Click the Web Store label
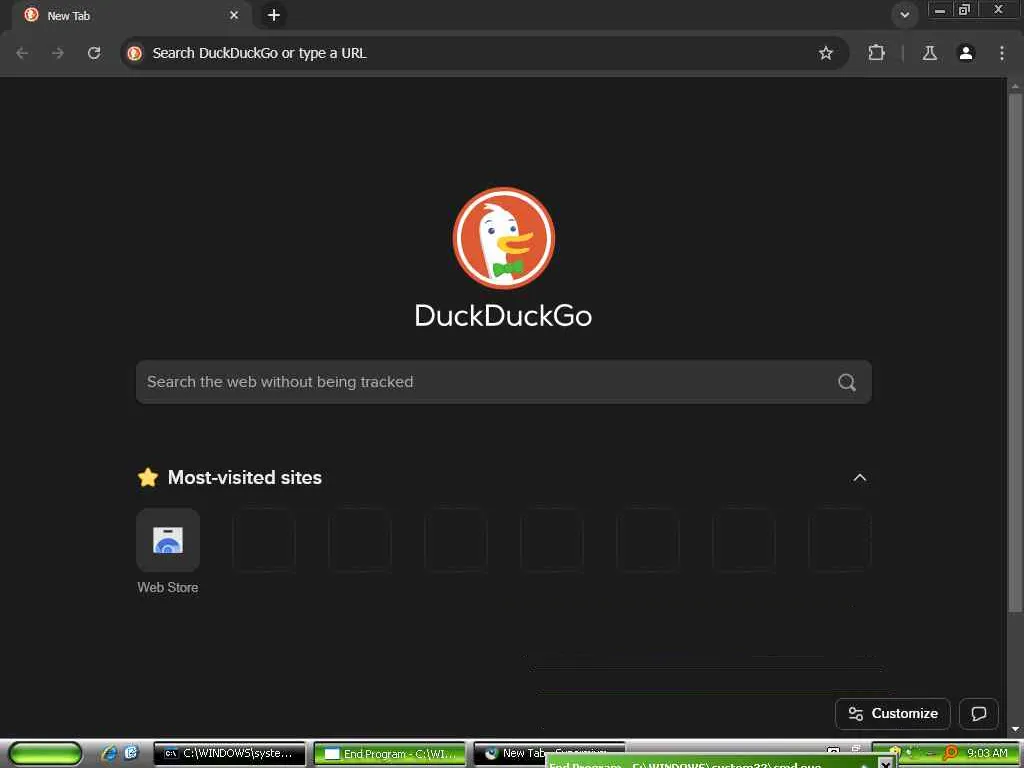The image size is (1024, 768). [x=168, y=587]
